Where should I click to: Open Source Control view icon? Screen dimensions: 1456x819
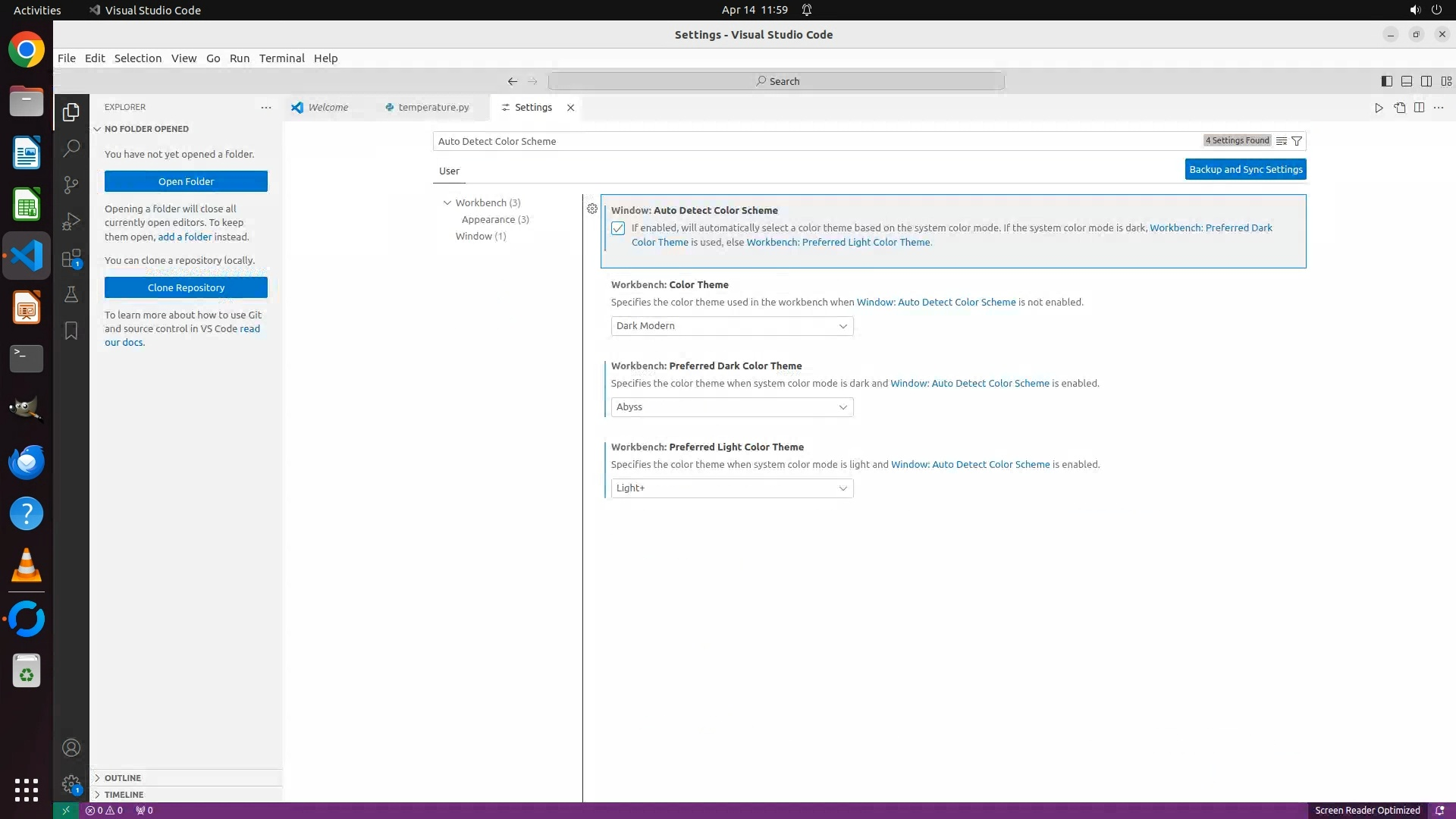click(x=71, y=184)
